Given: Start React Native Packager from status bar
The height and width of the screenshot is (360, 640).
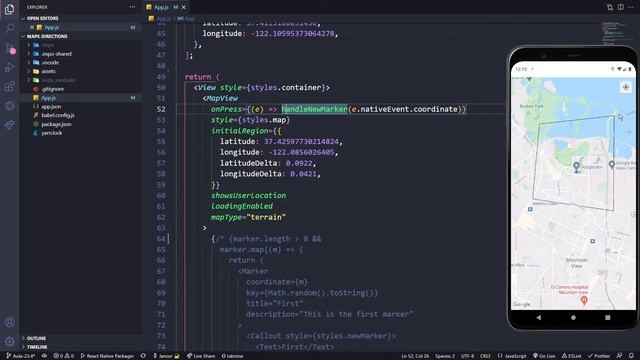Looking at the screenshot, I should pos(107,356).
